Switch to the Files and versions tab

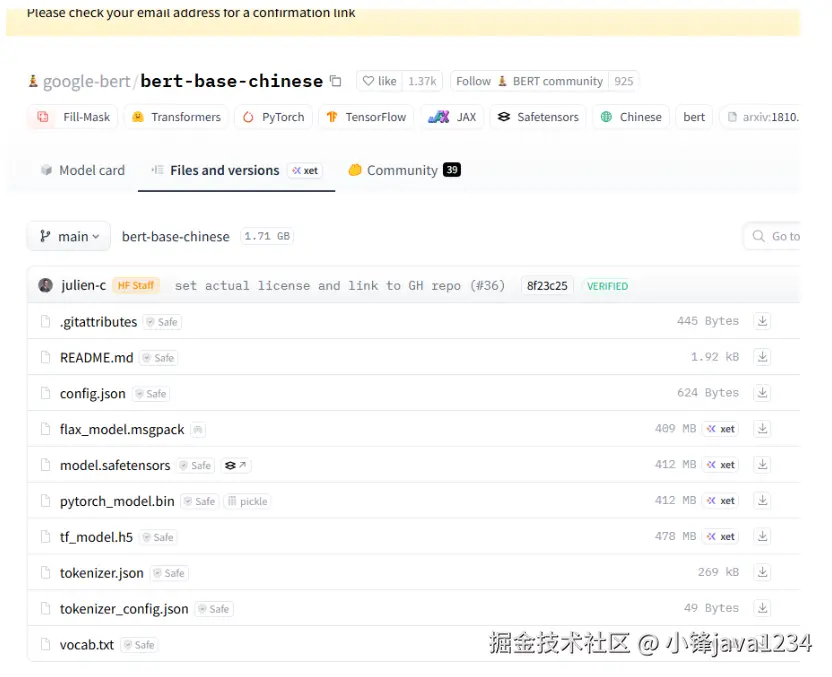pyautogui.click(x=236, y=170)
